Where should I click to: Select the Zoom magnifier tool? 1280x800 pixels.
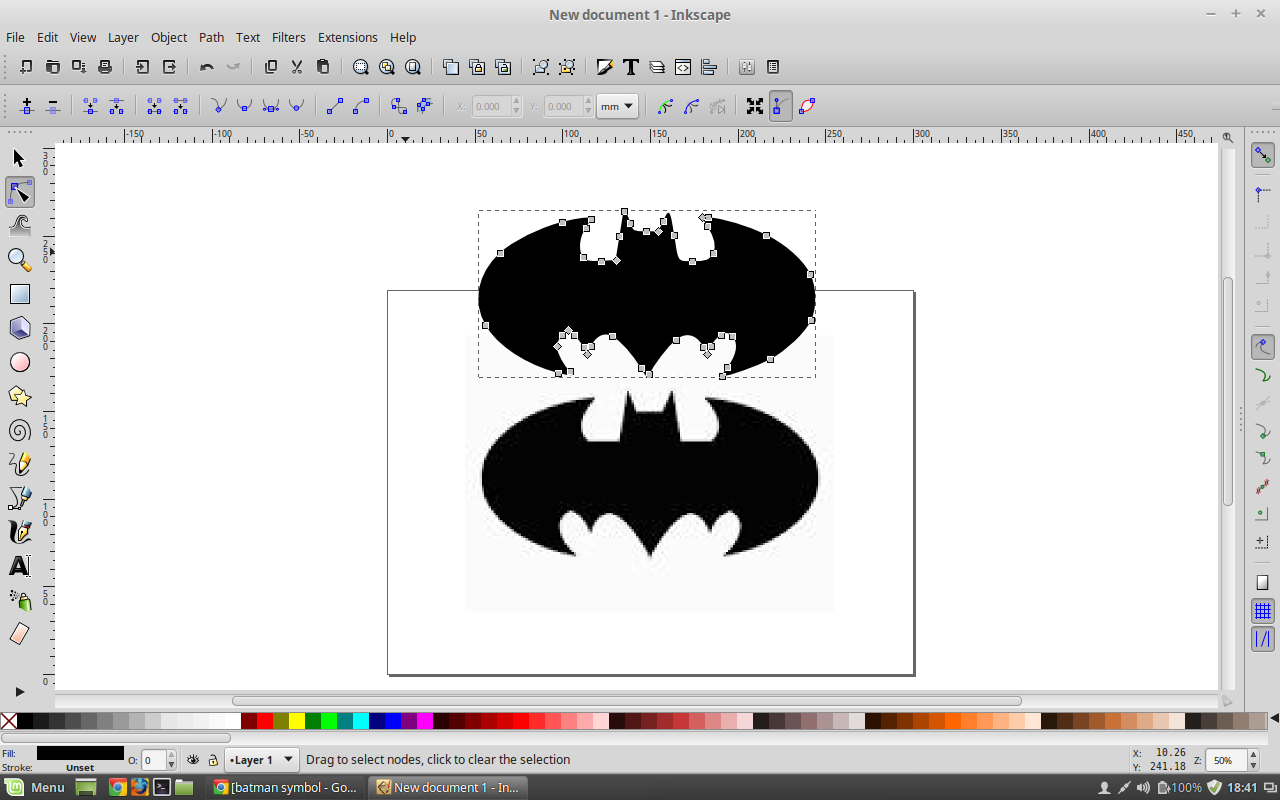pyautogui.click(x=19, y=260)
